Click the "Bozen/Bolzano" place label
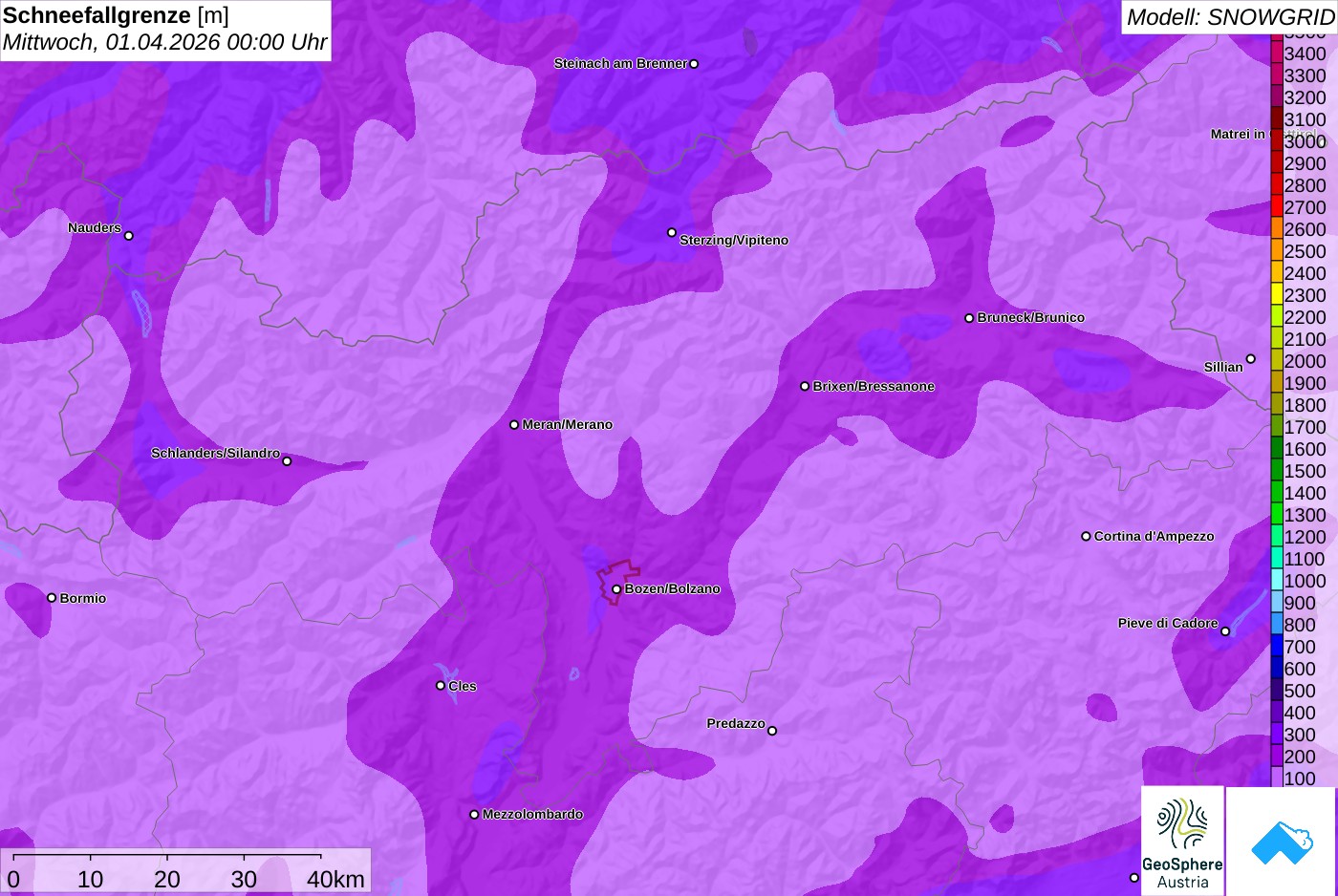The width and height of the screenshot is (1338, 896). 673,589
